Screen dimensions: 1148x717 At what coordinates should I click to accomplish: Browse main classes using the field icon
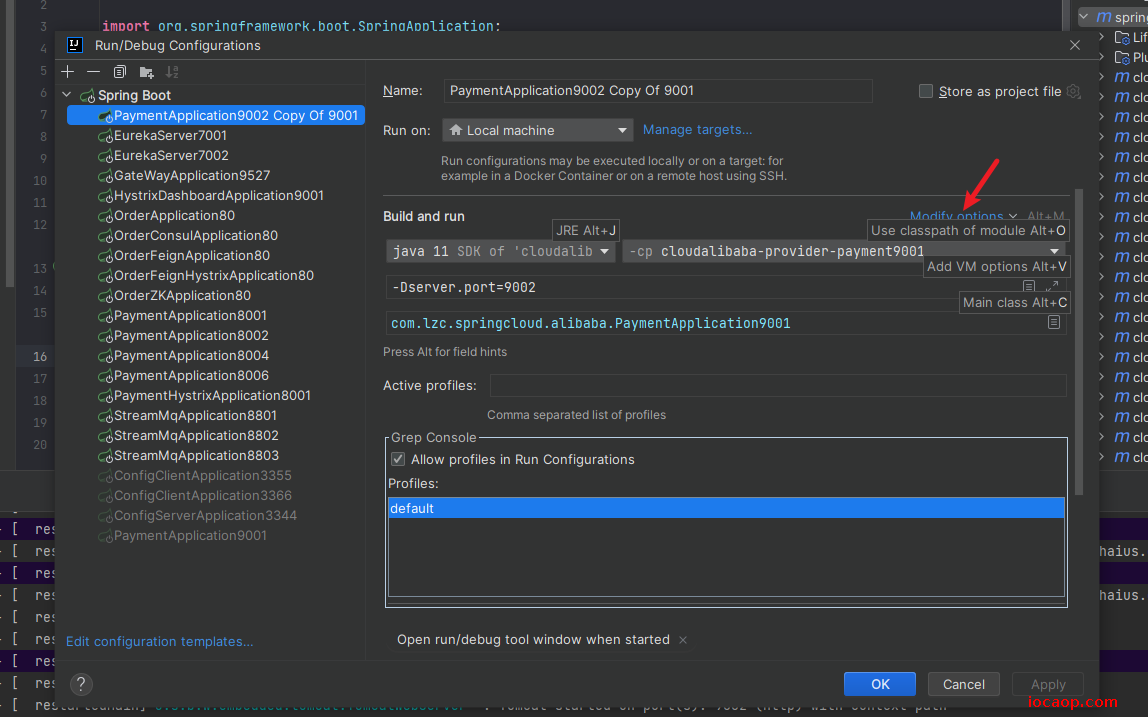pos(1054,322)
